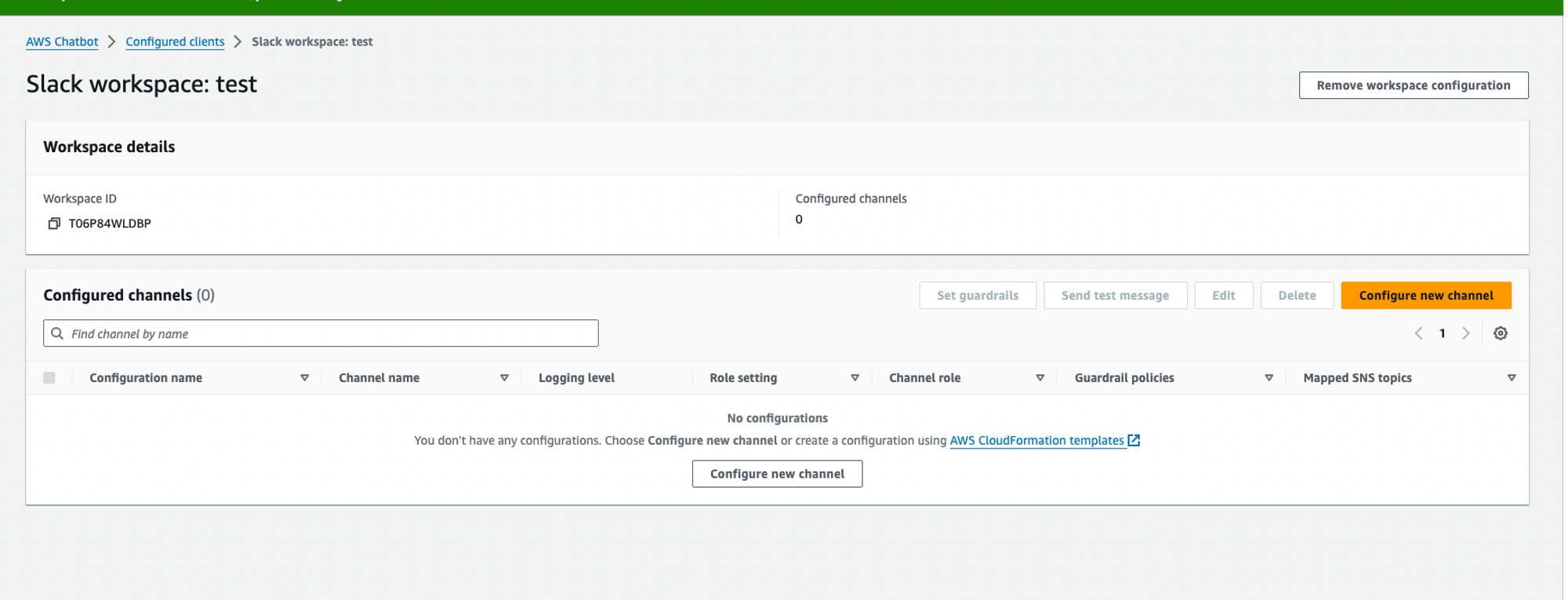Click the orange Configure new channel button
The image size is (1568, 600).
(x=1426, y=296)
